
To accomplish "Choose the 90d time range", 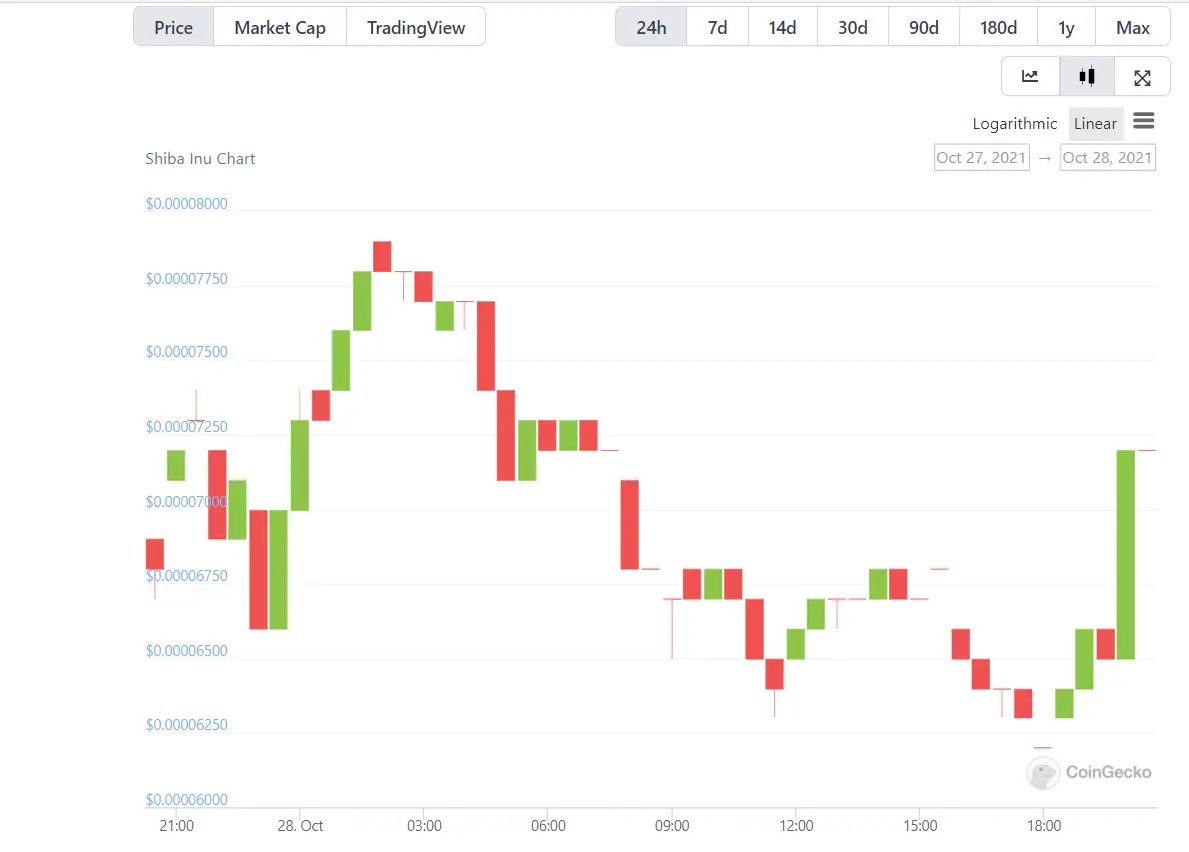I will pyautogui.click(x=924, y=27).
